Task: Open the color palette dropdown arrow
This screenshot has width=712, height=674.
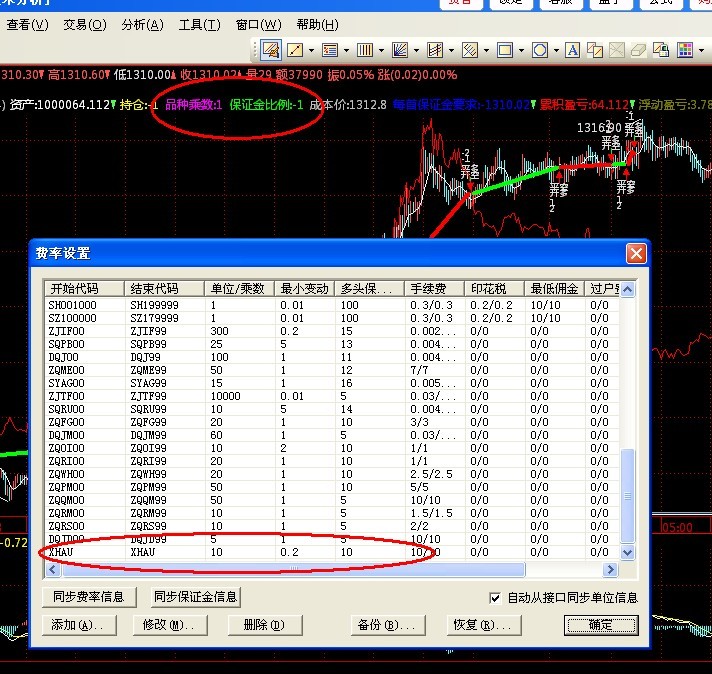Action: coord(702,50)
